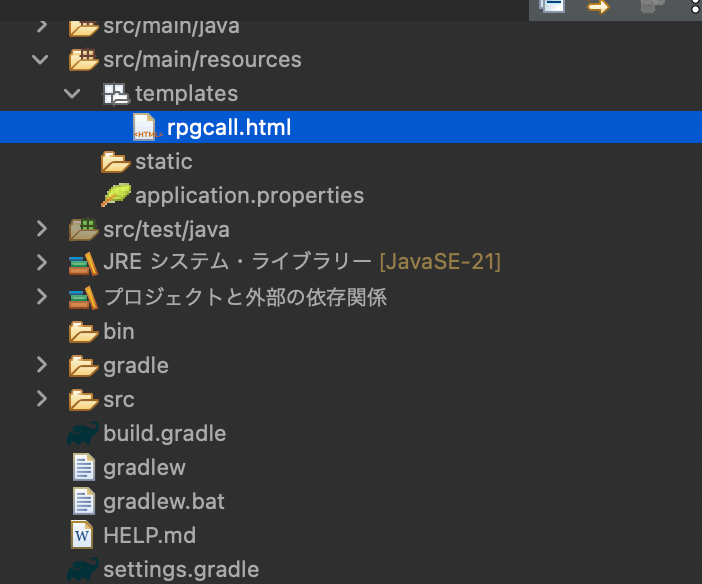Expand the src folder at project root

pos(42,399)
